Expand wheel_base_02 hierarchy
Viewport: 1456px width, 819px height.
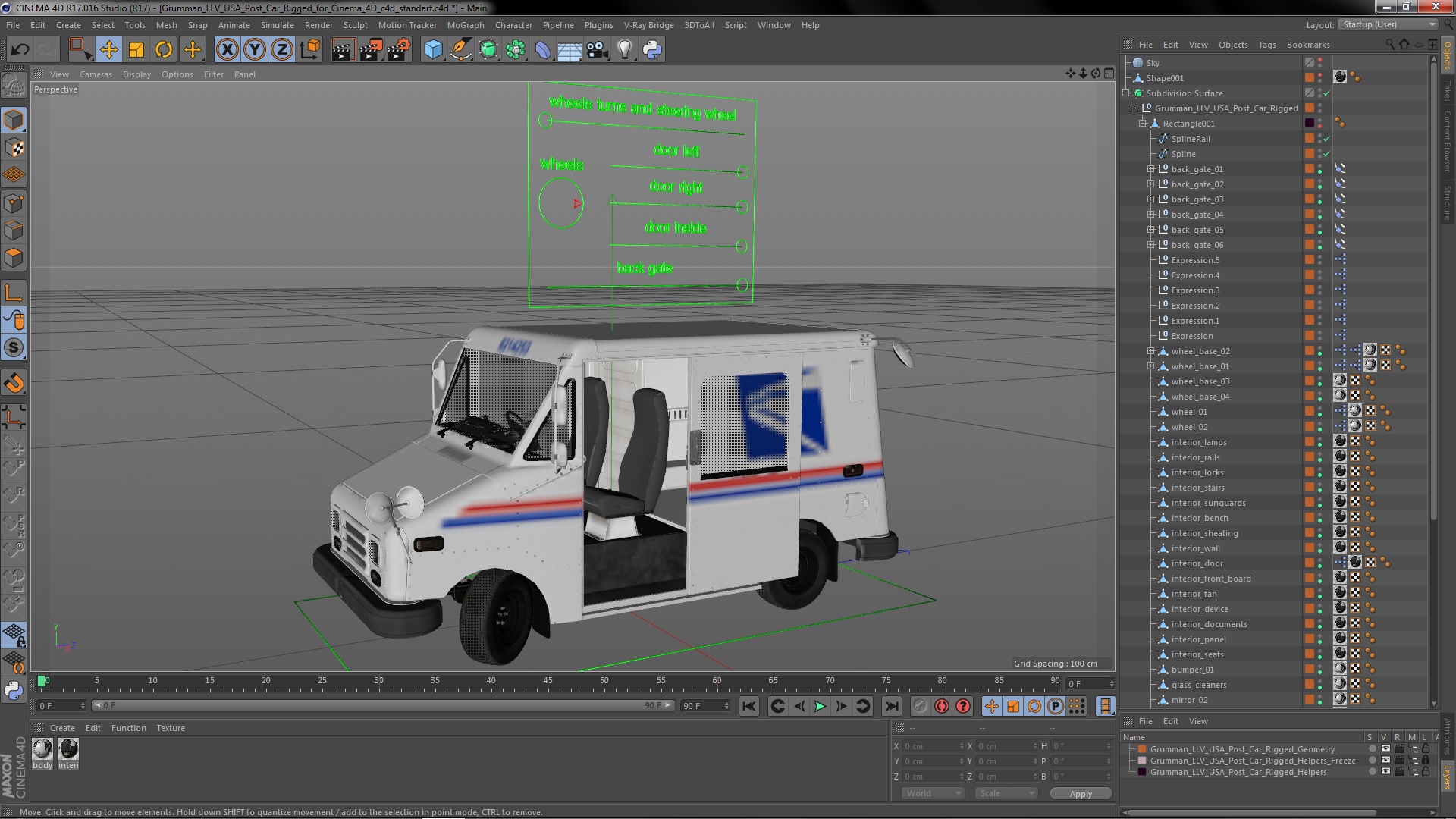pyautogui.click(x=1150, y=351)
